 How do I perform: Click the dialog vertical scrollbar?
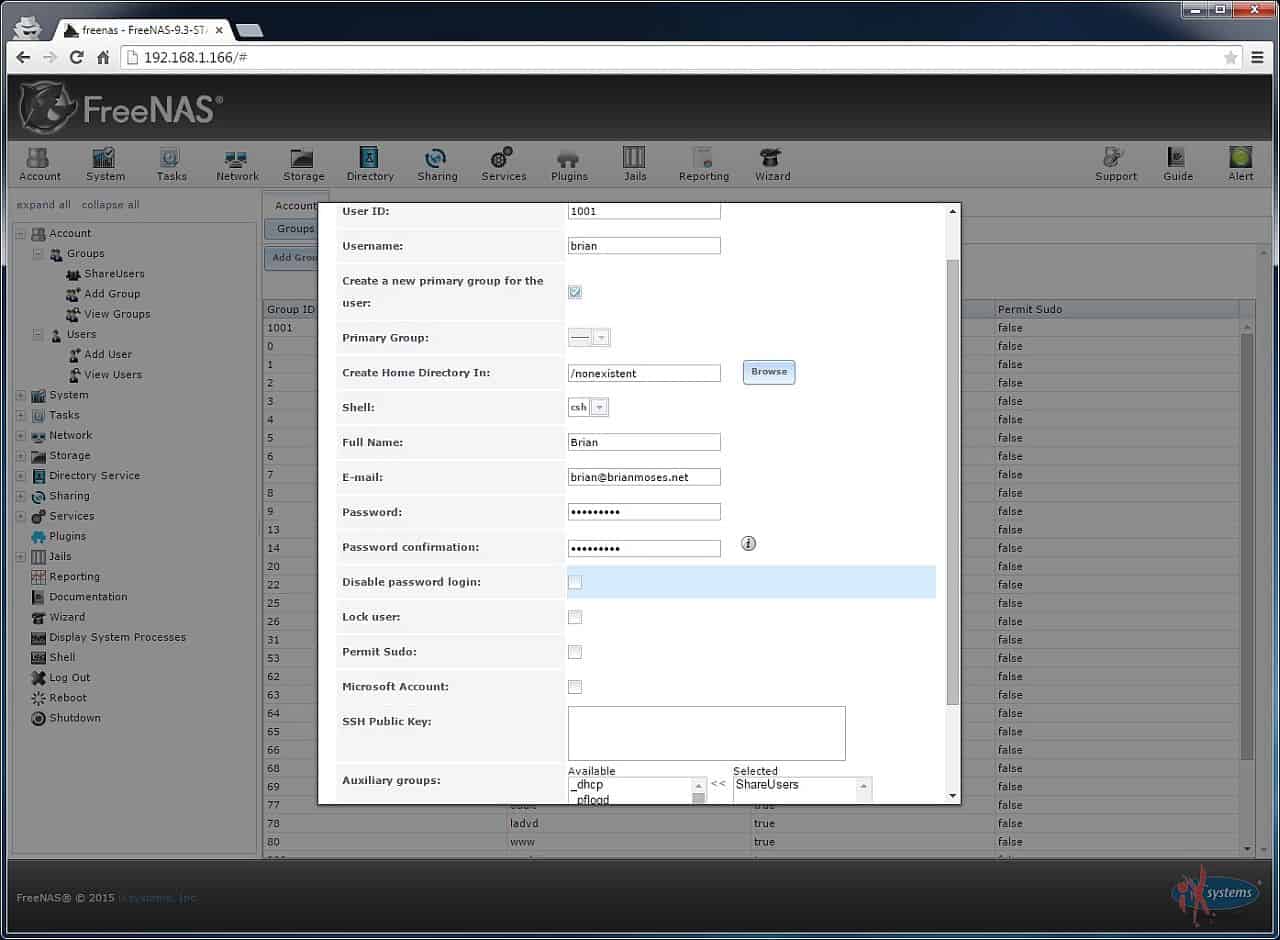[x=952, y=480]
